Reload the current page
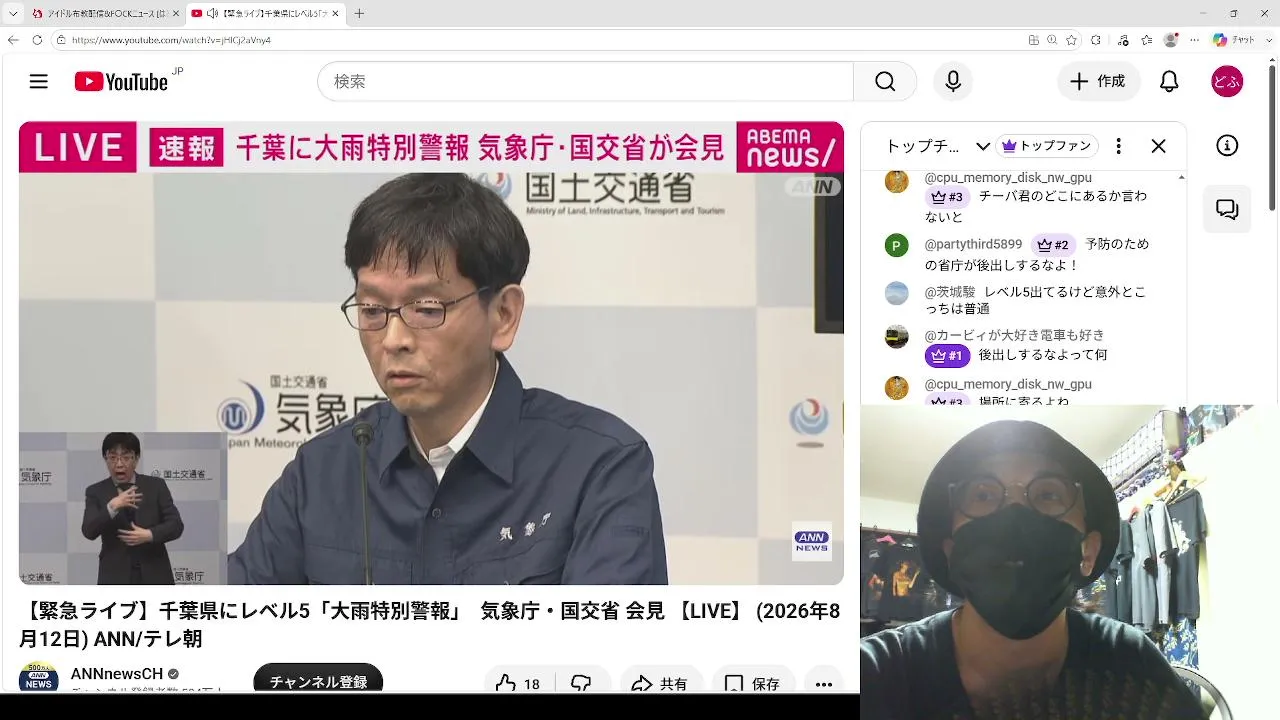Image resolution: width=1280 pixels, height=720 pixels. (x=37, y=40)
